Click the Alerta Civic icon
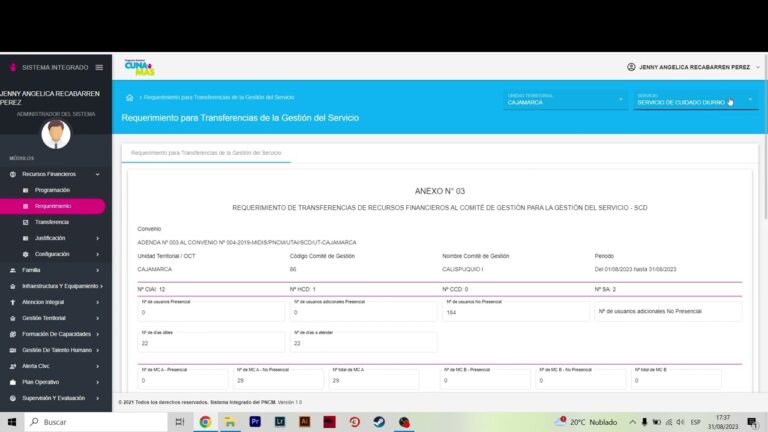The height and width of the screenshot is (432, 768). 13,366
